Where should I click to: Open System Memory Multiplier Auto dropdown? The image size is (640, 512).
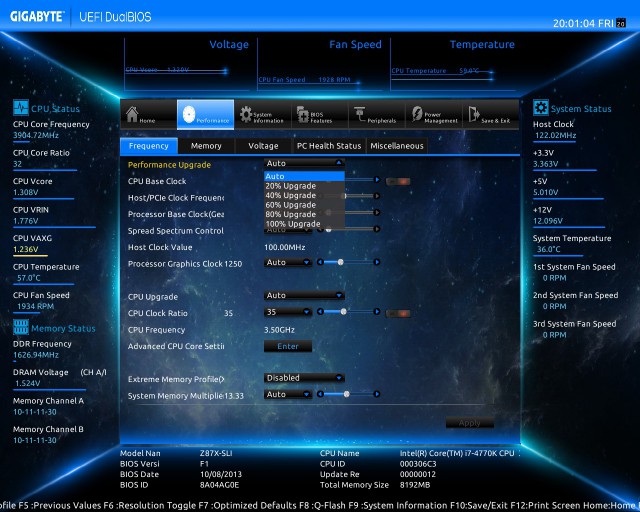288,394
